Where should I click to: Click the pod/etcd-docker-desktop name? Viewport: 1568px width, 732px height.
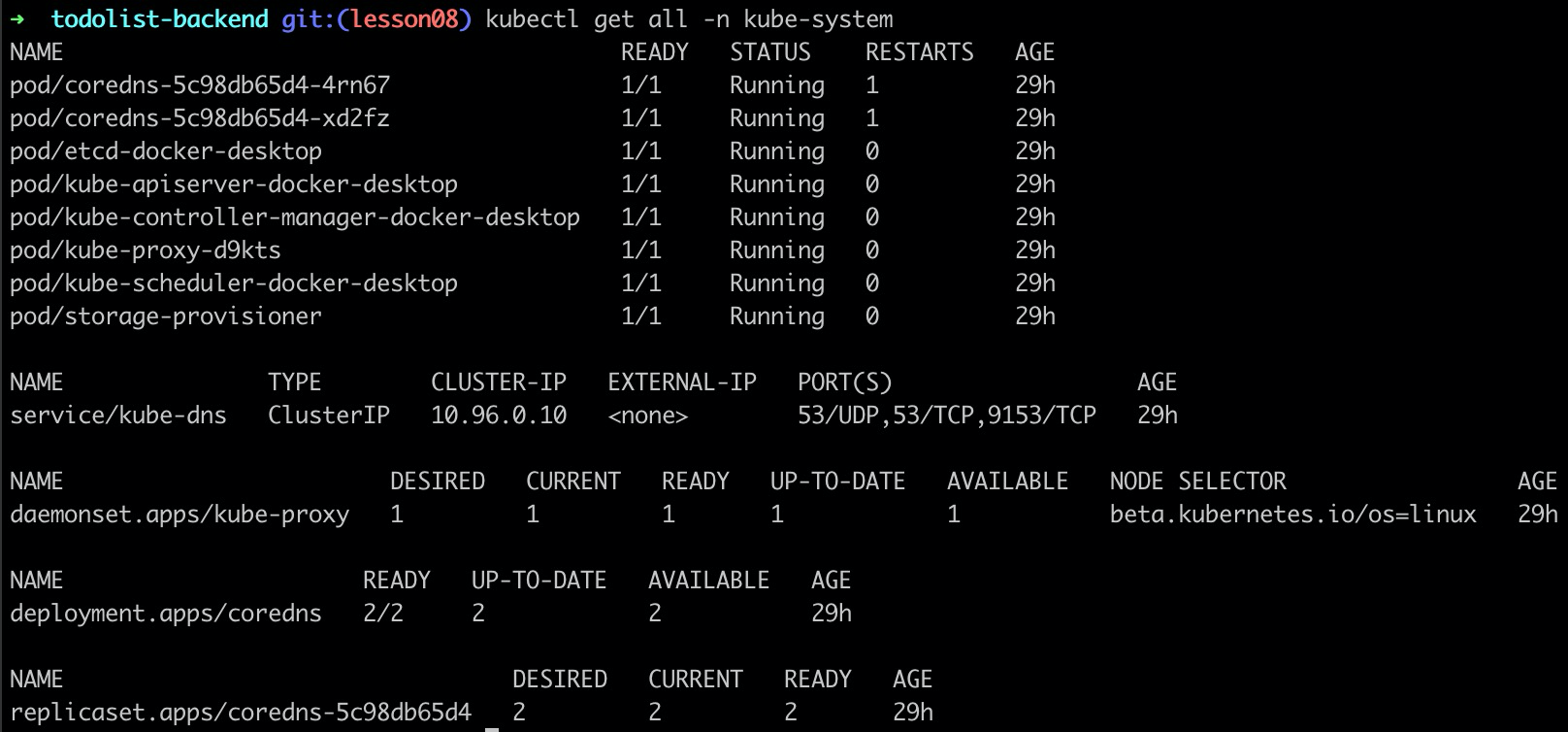coord(166,151)
